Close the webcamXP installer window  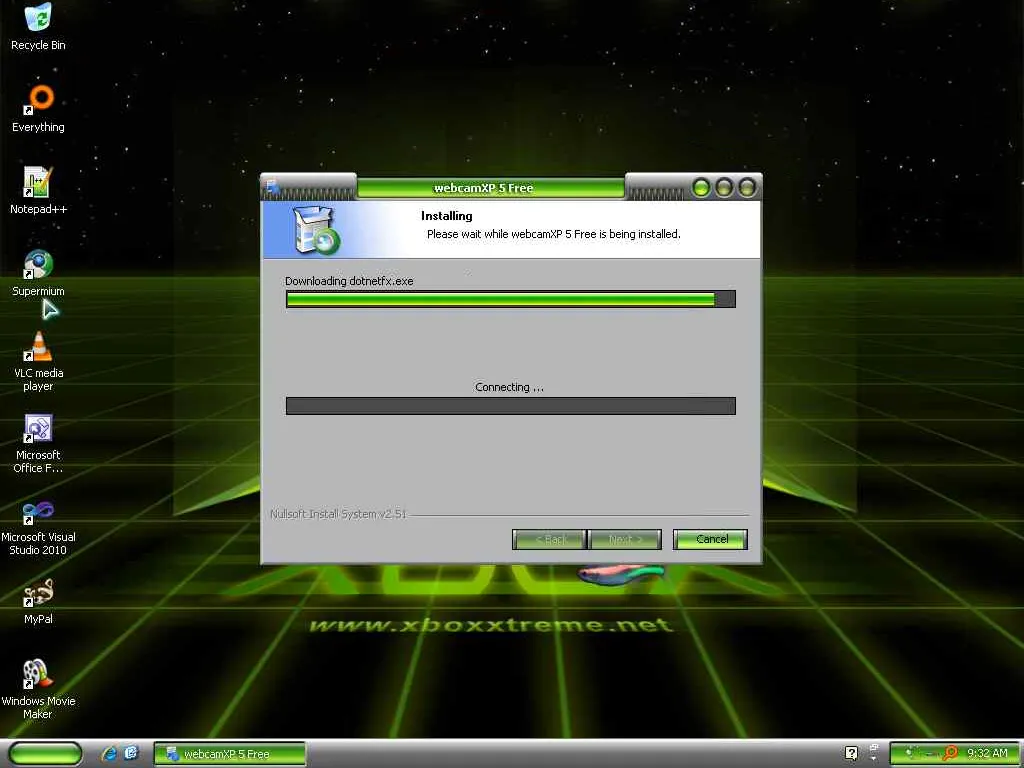[746, 188]
